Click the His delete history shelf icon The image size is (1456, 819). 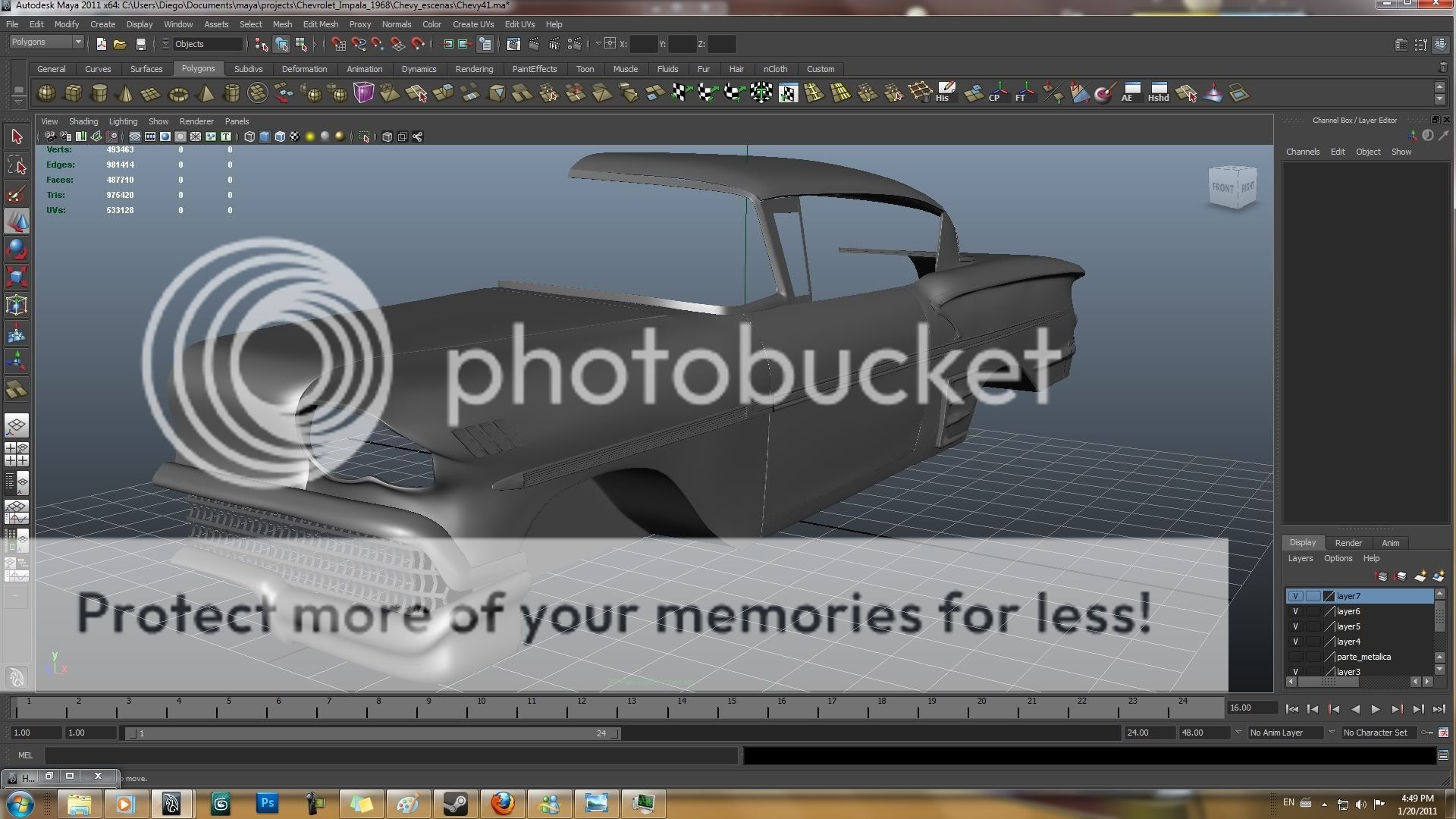[x=945, y=93]
